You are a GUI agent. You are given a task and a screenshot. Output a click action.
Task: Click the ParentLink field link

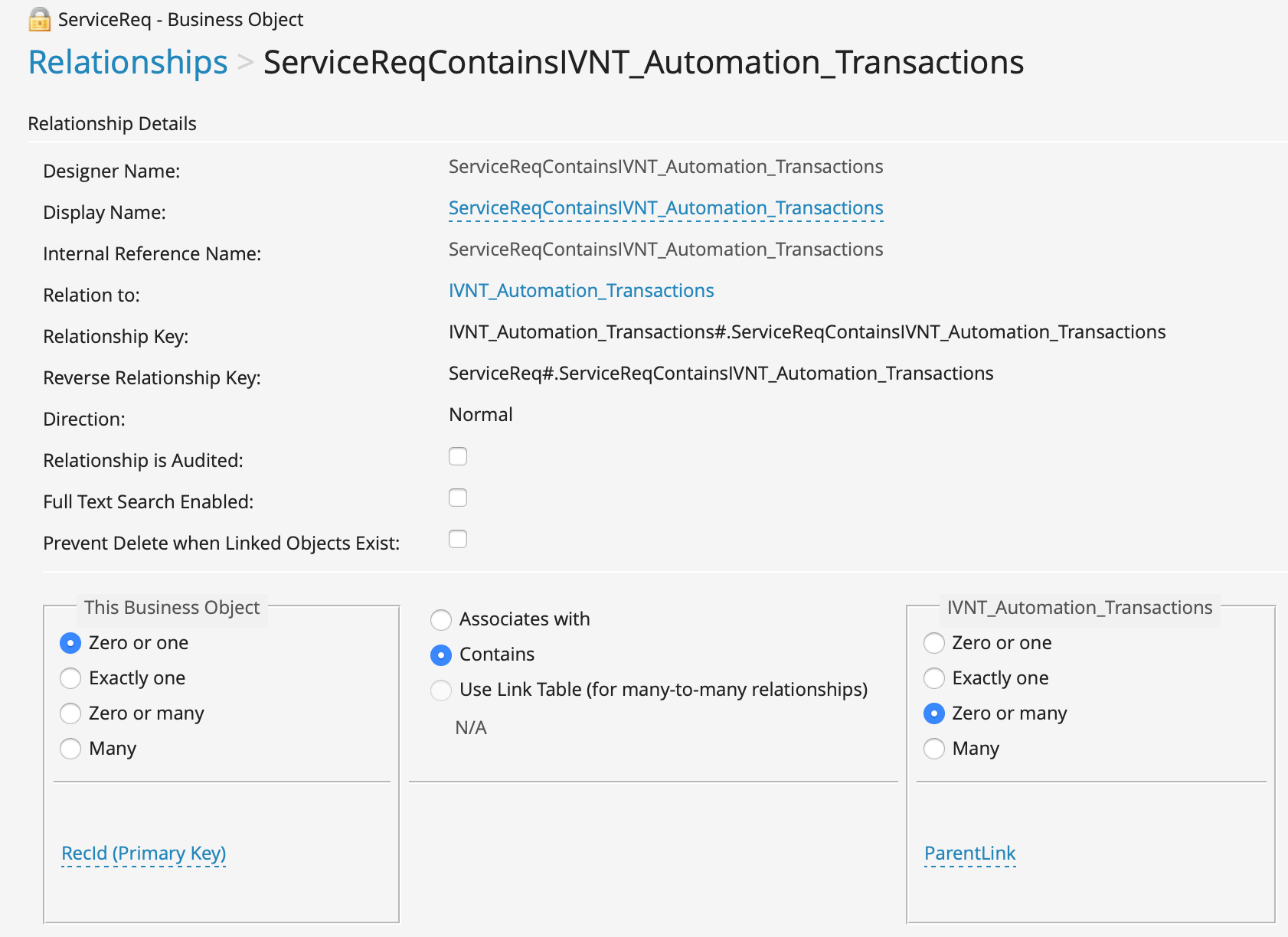[969, 854]
